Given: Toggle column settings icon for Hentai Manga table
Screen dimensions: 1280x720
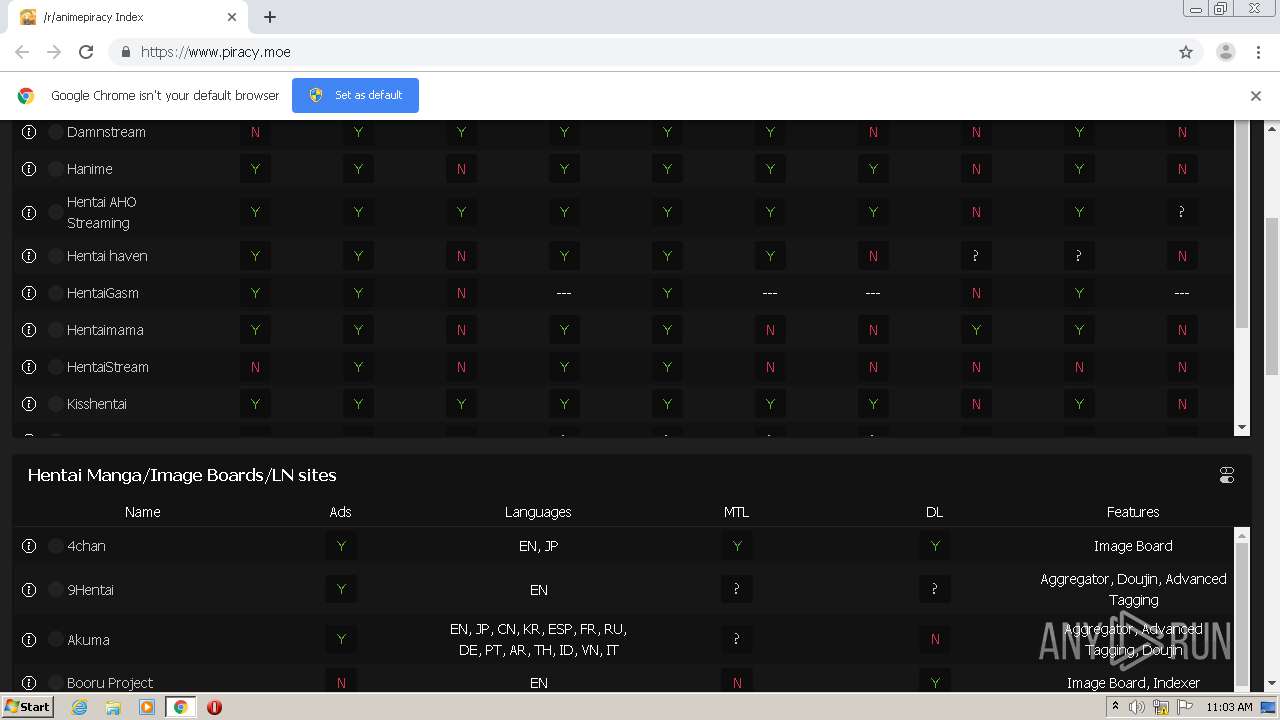Looking at the screenshot, I should click(x=1227, y=475).
